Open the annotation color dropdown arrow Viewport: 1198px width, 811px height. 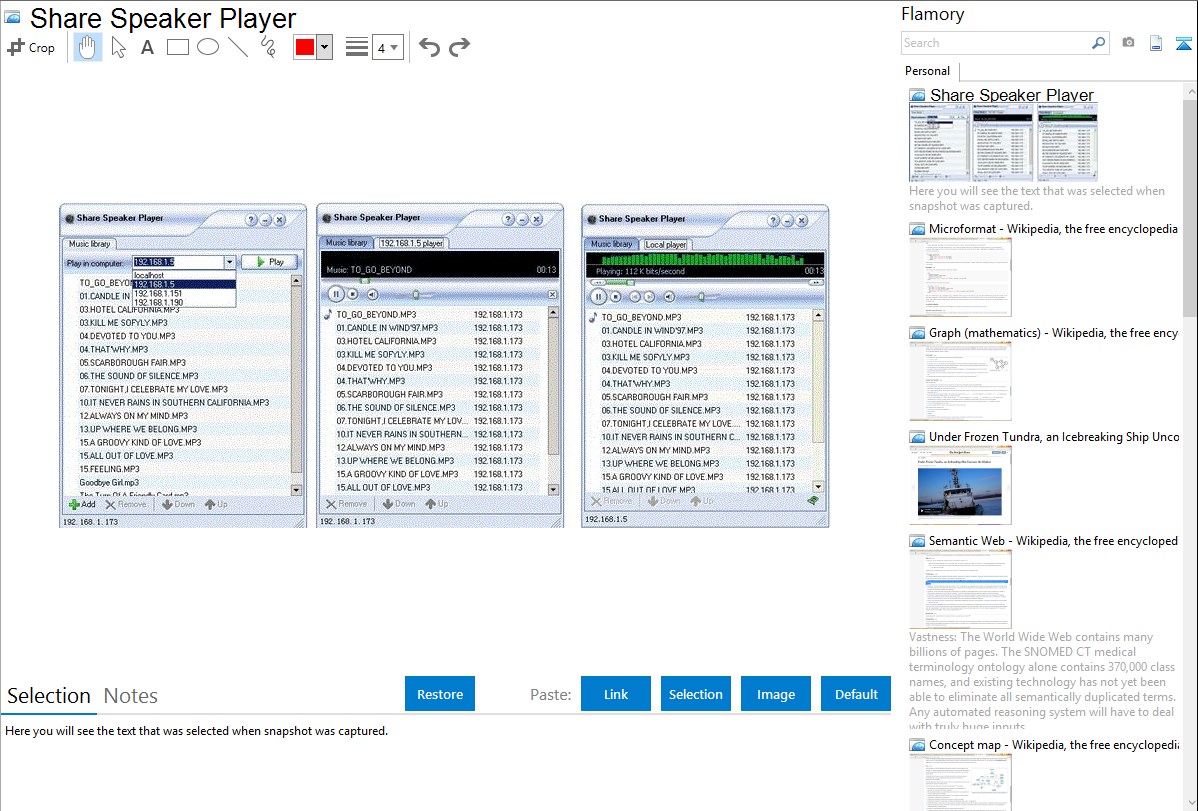coord(325,47)
